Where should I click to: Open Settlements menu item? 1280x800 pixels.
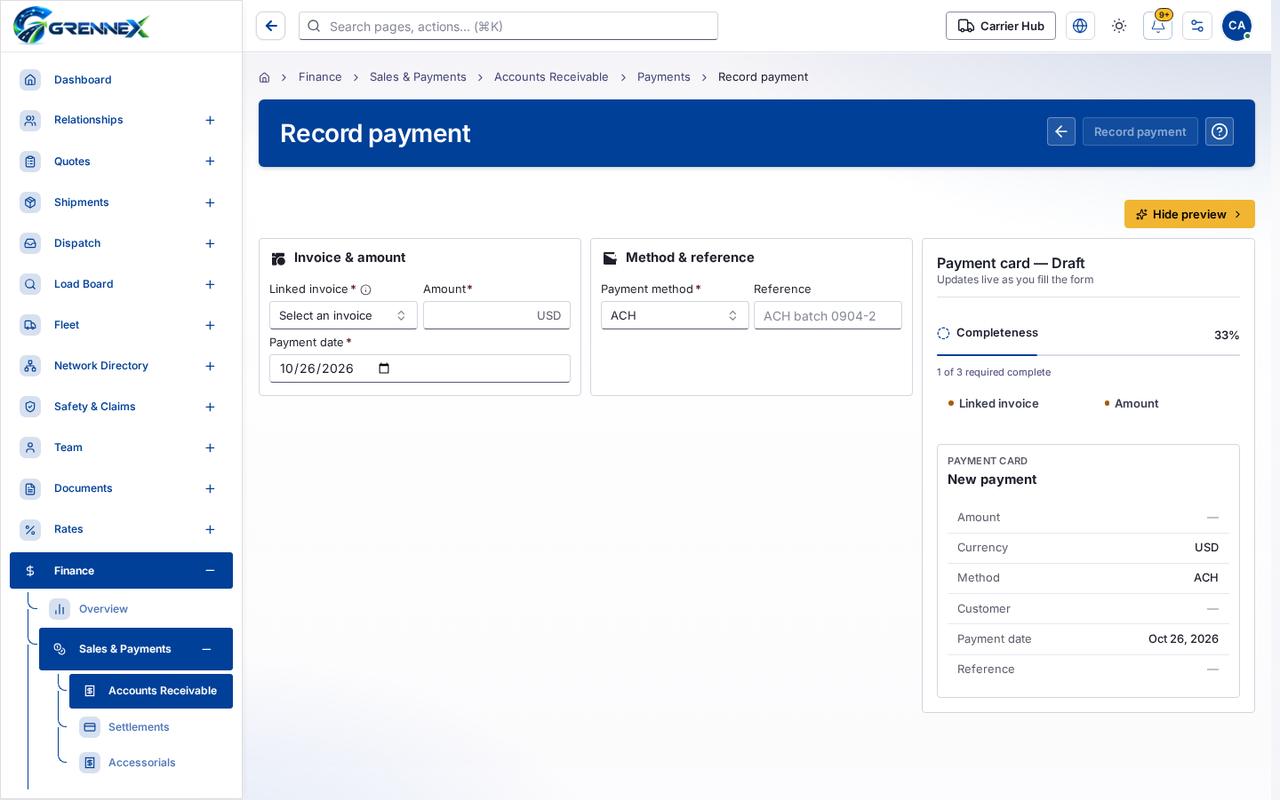[151, 727]
